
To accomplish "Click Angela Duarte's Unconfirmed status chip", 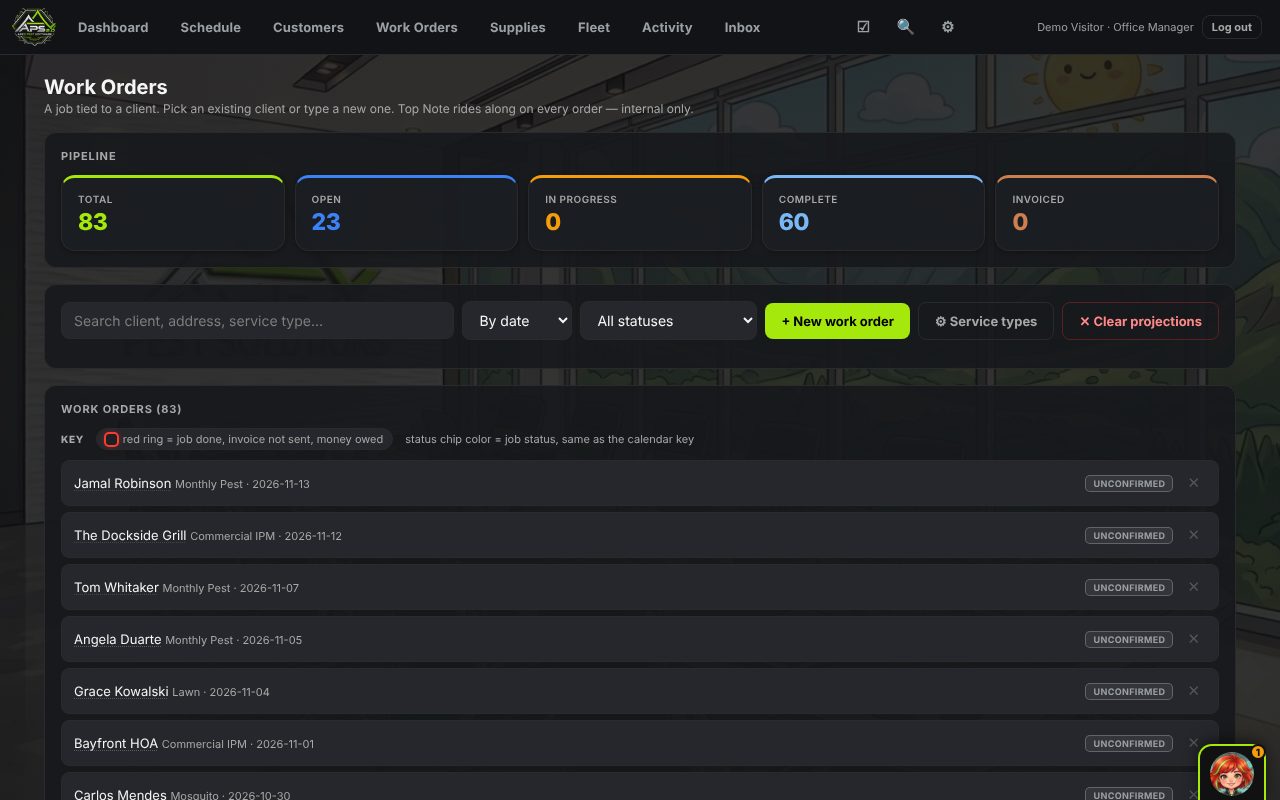I will pyautogui.click(x=1129, y=639).
